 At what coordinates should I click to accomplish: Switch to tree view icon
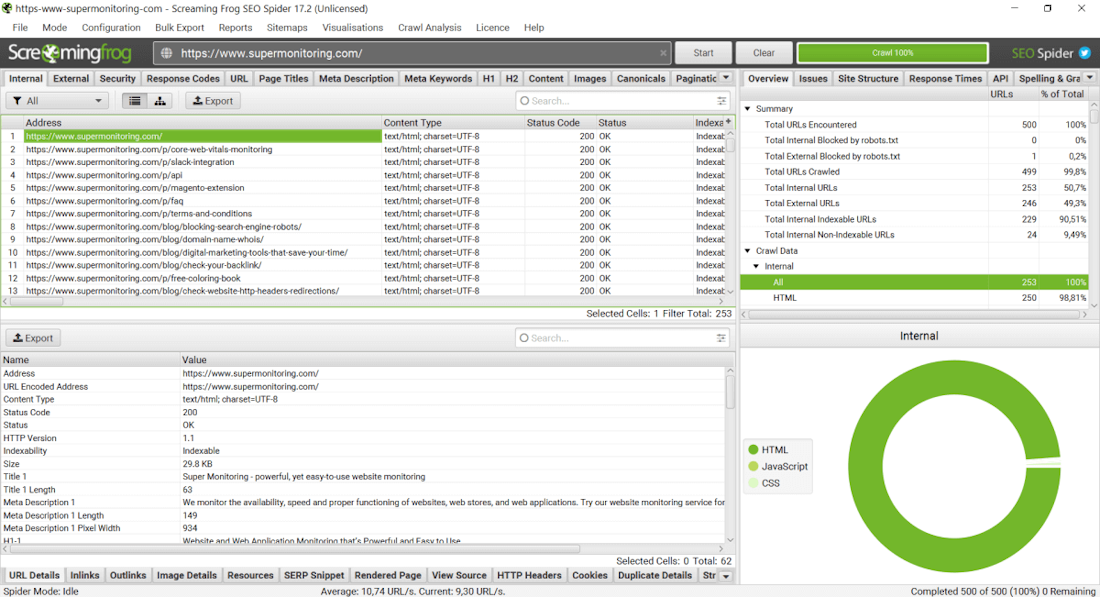[x=160, y=101]
